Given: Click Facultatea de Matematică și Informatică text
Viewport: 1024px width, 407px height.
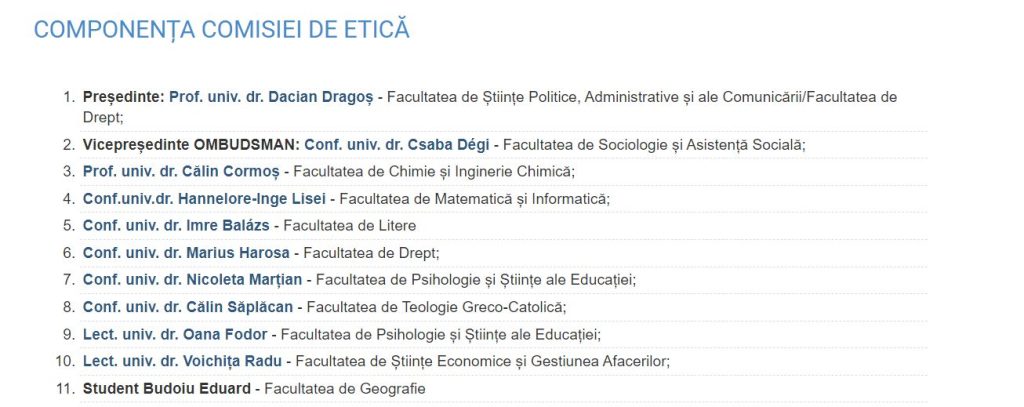Looking at the screenshot, I should click(474, 199).
